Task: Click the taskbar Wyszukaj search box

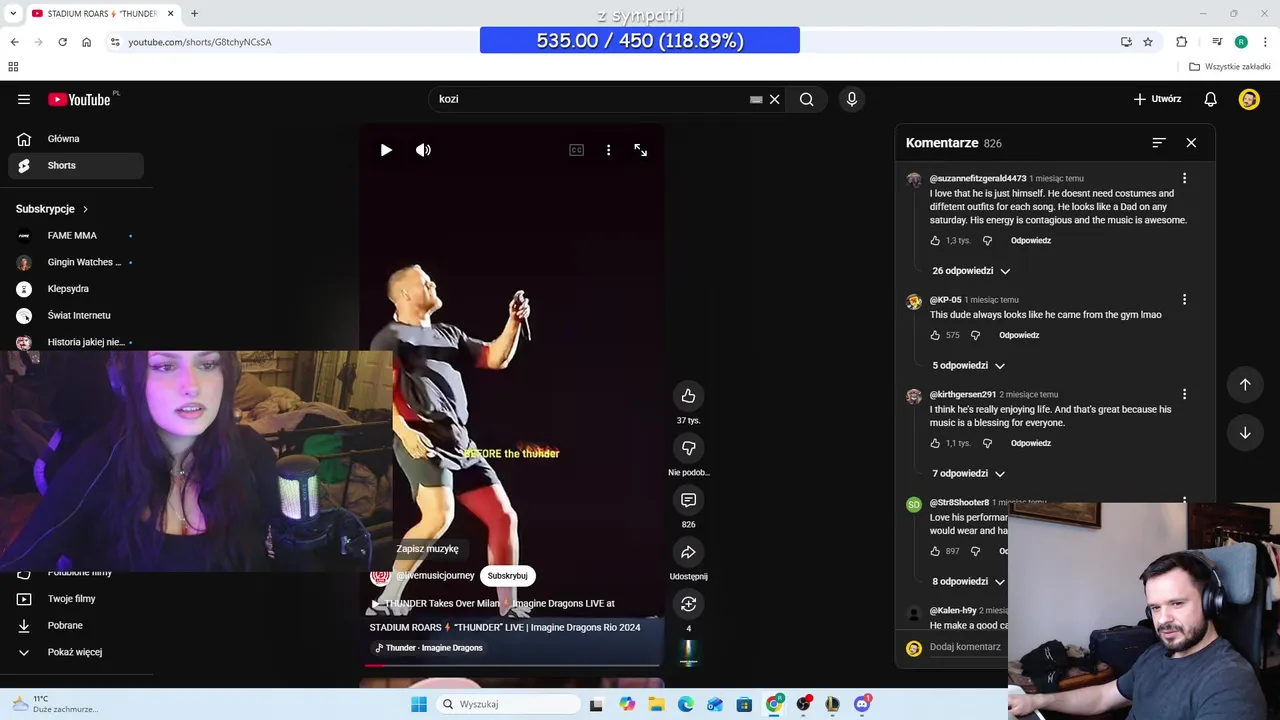Action: [510, 704]
